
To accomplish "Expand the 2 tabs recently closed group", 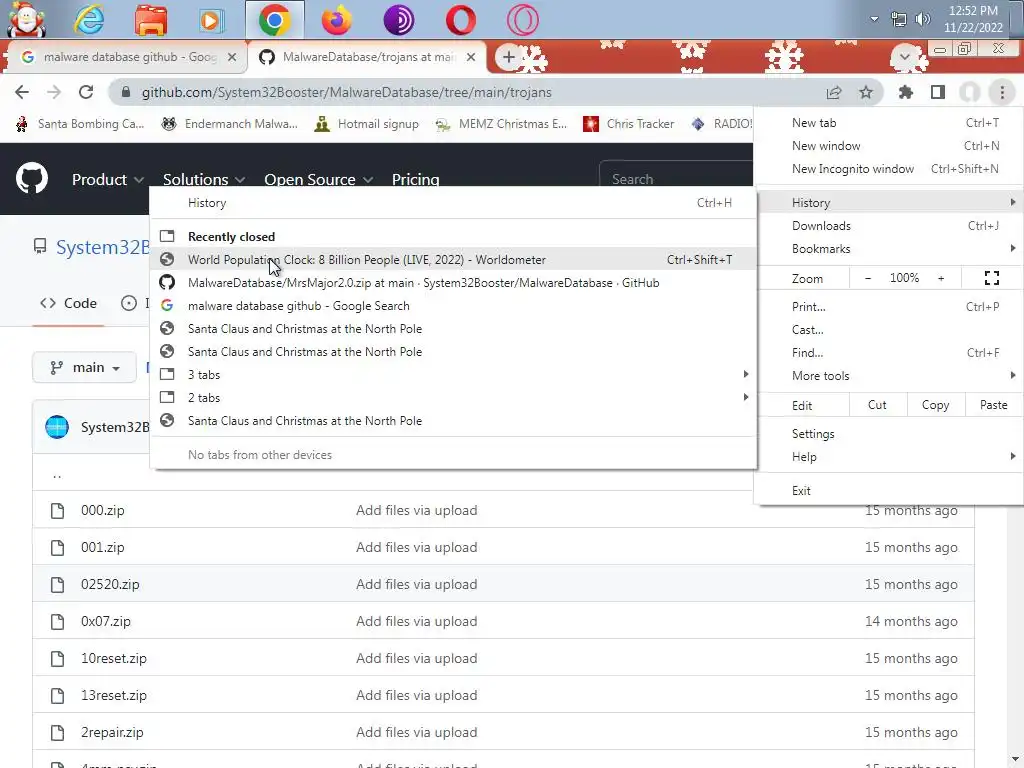I will click(x=454, y=398).
